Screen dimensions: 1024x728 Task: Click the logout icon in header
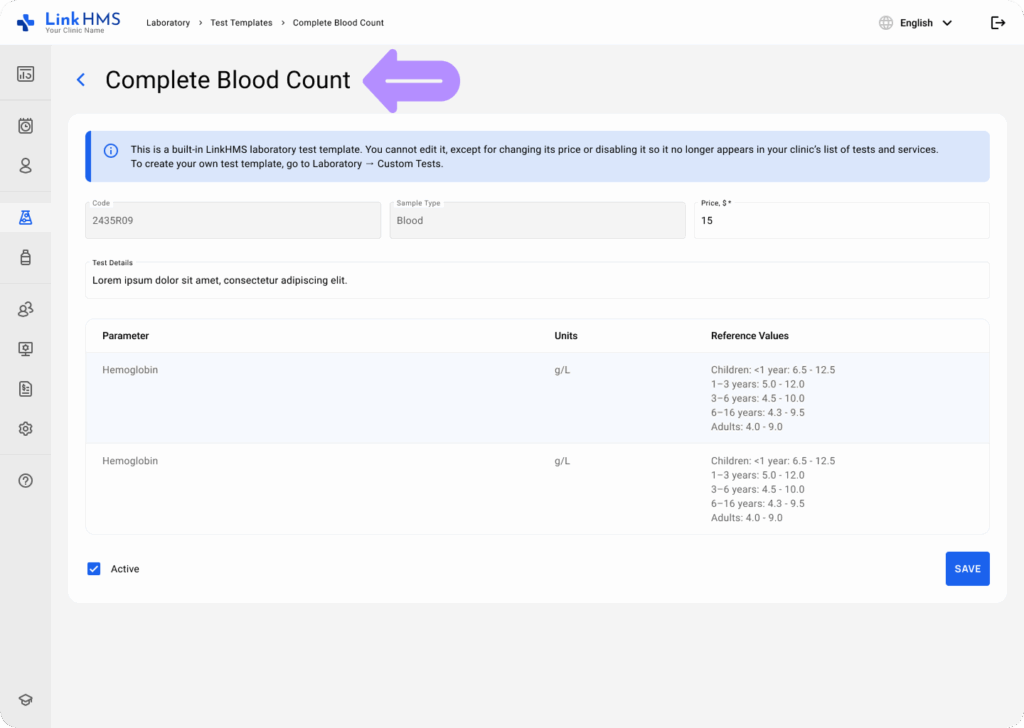[997, 23]
